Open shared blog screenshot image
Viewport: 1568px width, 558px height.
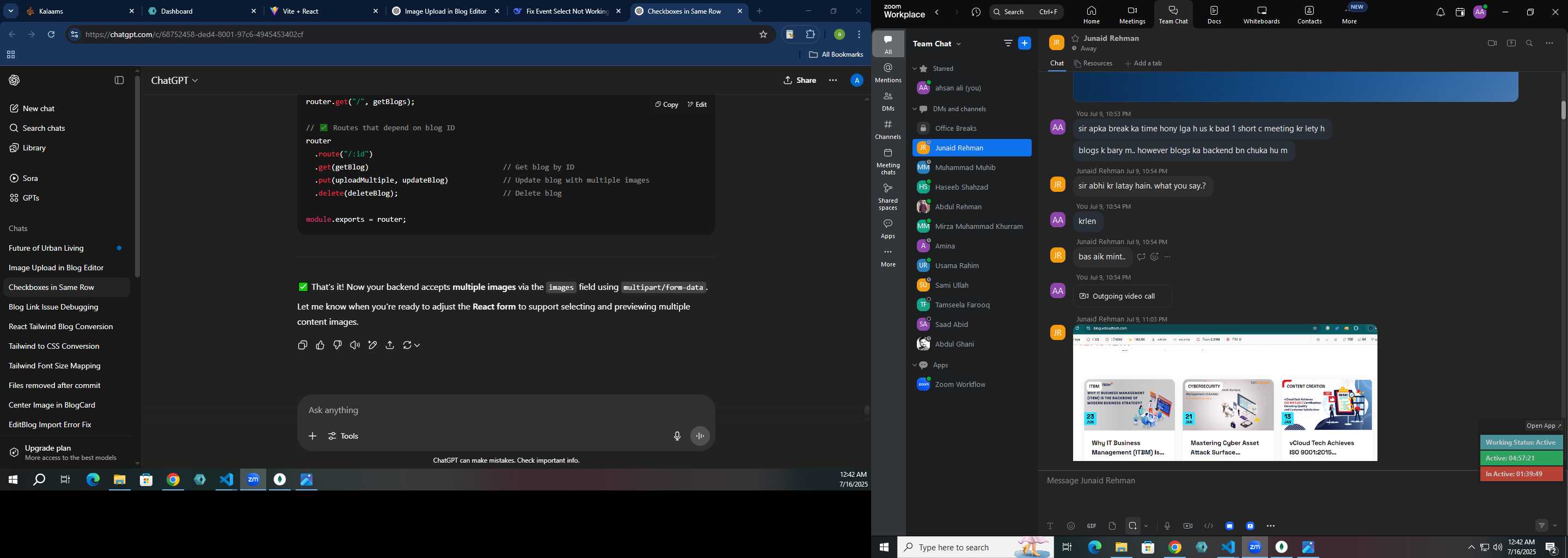pyautogui.click(x=1224, y=392)
